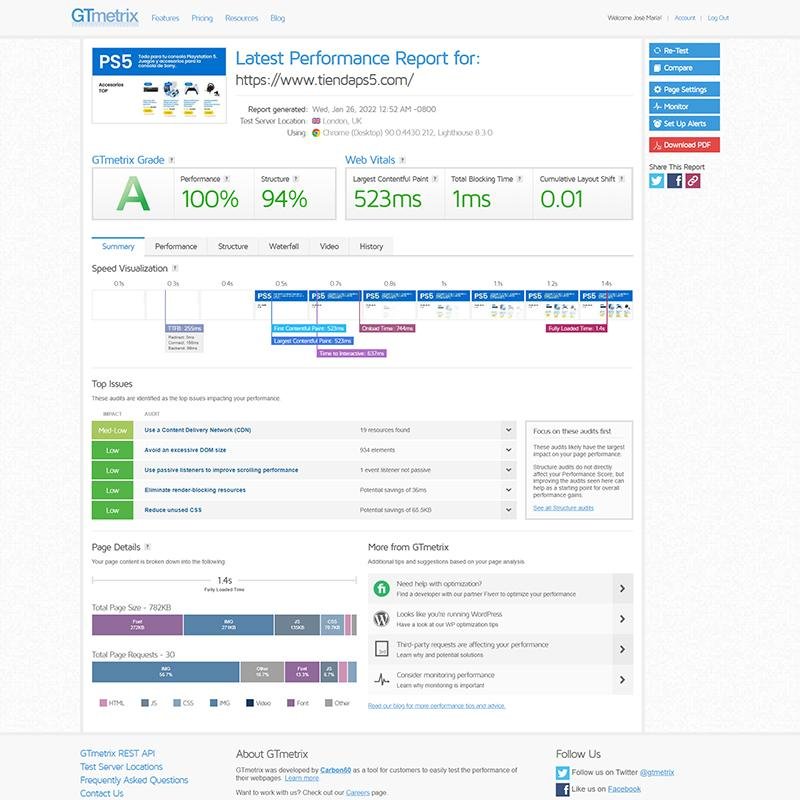Click the Fully Loaded Time marker
Screen dimensions: 800x800
coord(577,328)
